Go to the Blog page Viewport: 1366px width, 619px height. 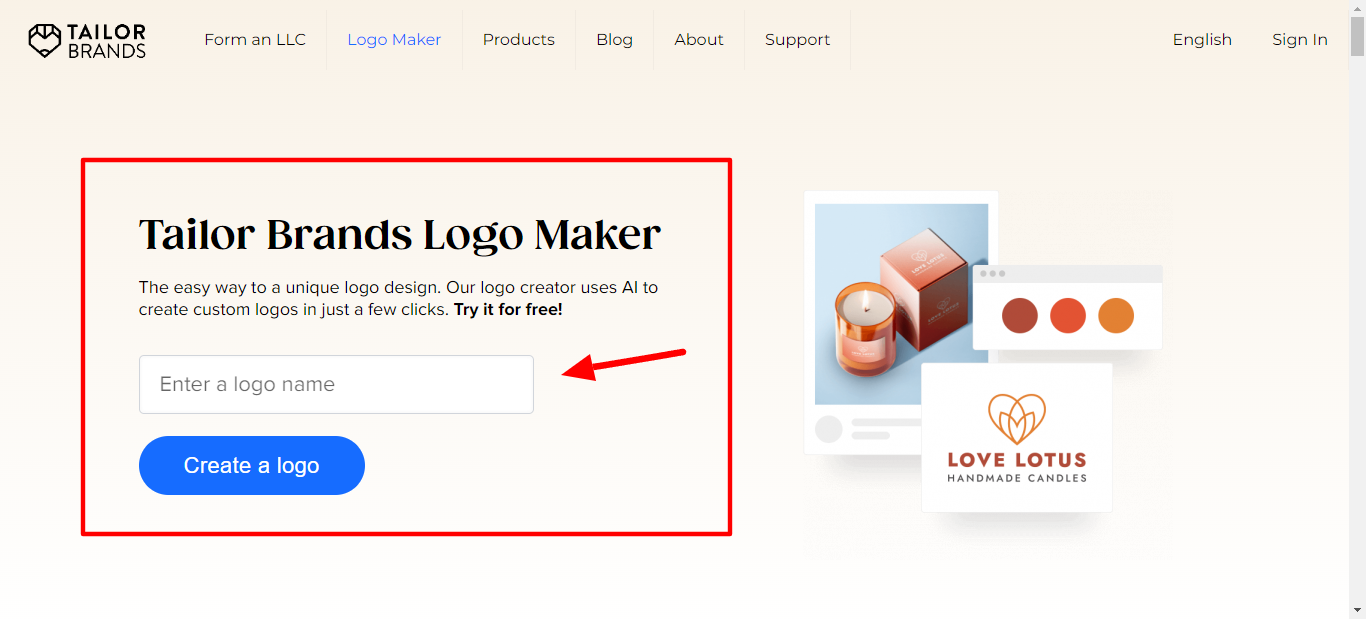point(614,40)
